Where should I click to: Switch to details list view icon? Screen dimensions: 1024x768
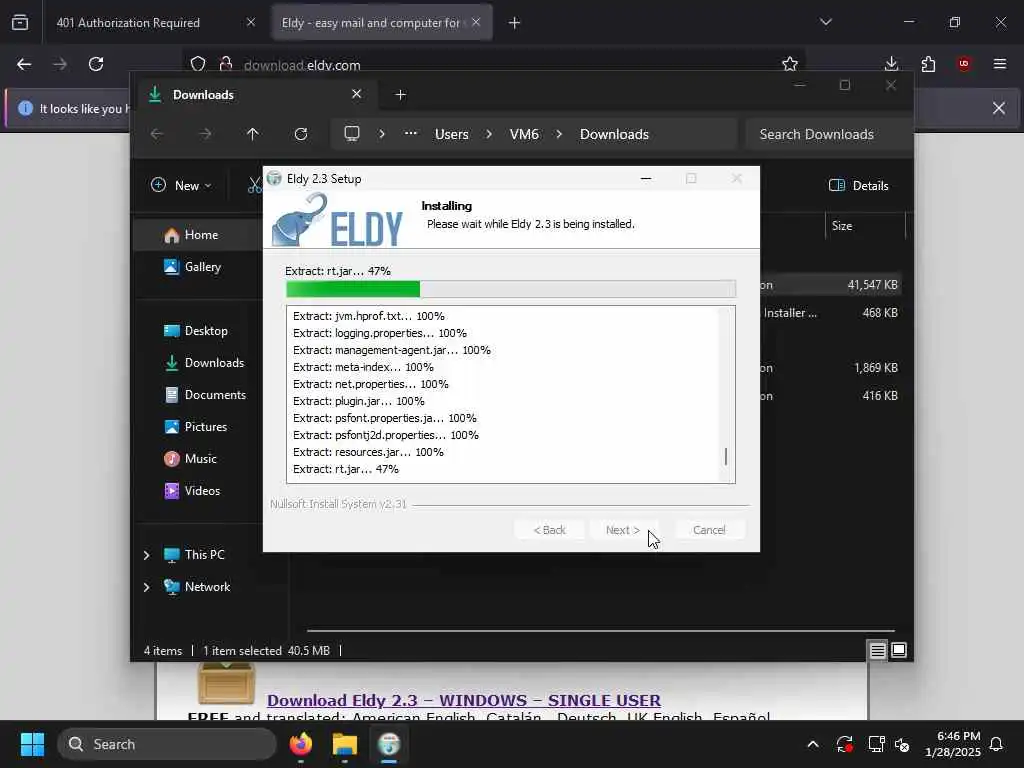pos(877,650)
